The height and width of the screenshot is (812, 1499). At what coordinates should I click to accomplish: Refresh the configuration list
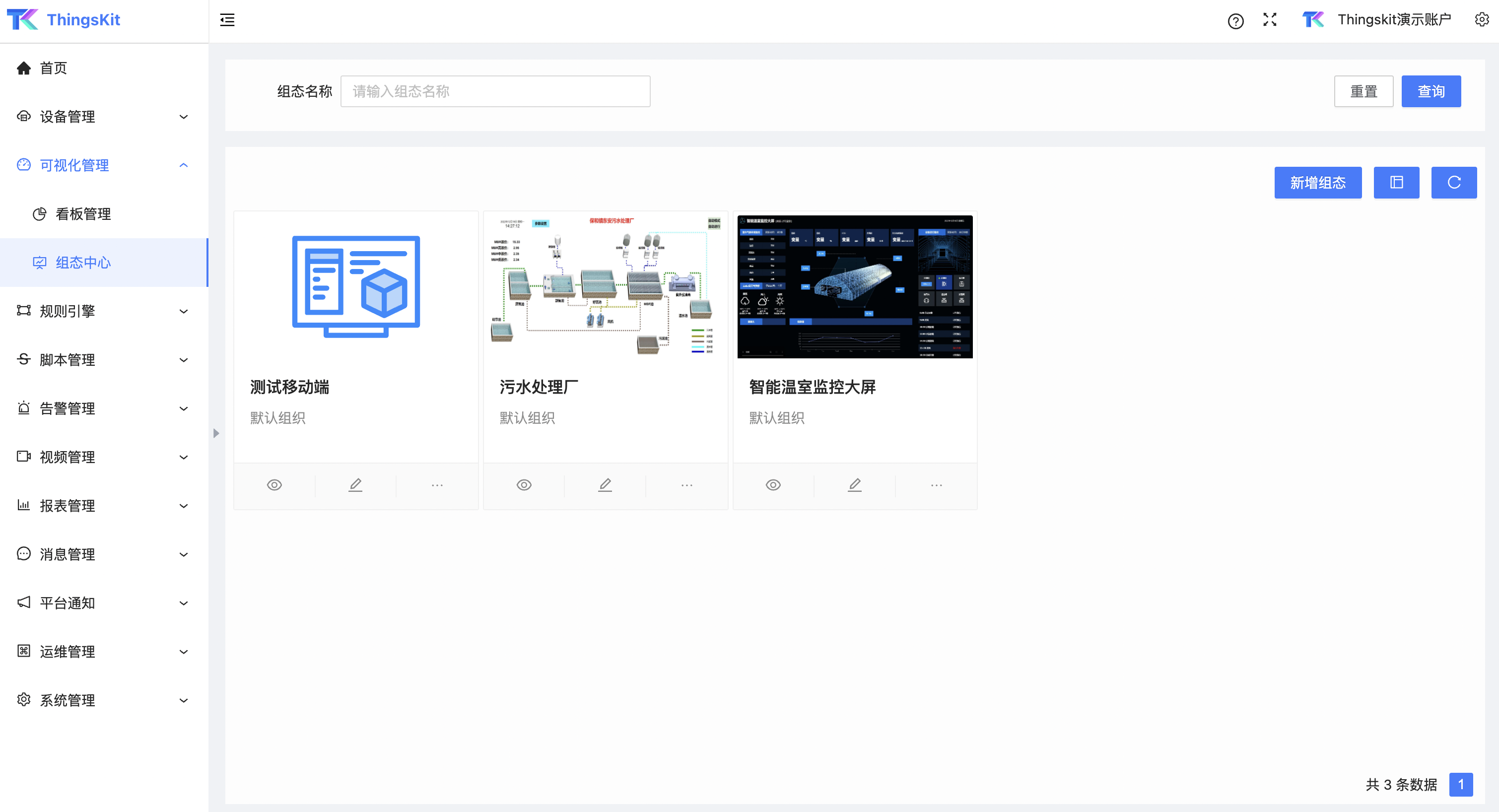point(1454,183)
